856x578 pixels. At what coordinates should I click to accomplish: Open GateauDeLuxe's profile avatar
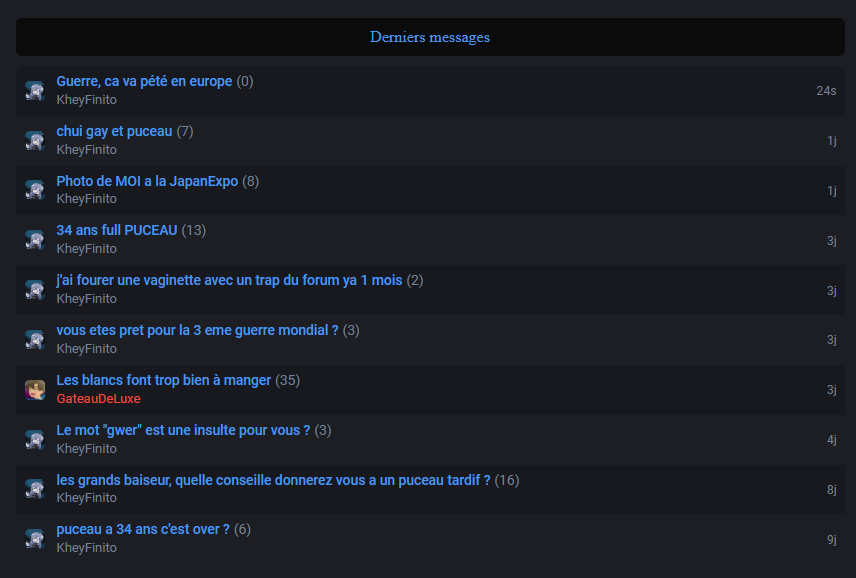click(35, 390)
